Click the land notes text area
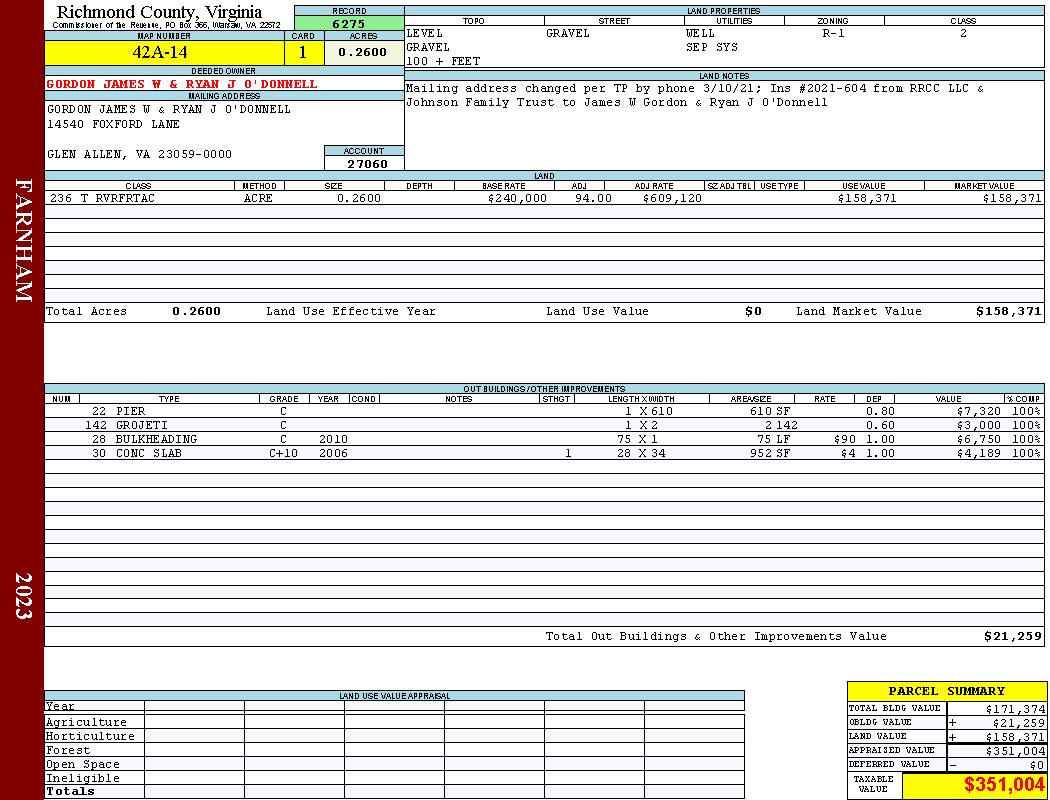The width and height of the screenshot is (1050, 800). (x=724, y=125)
